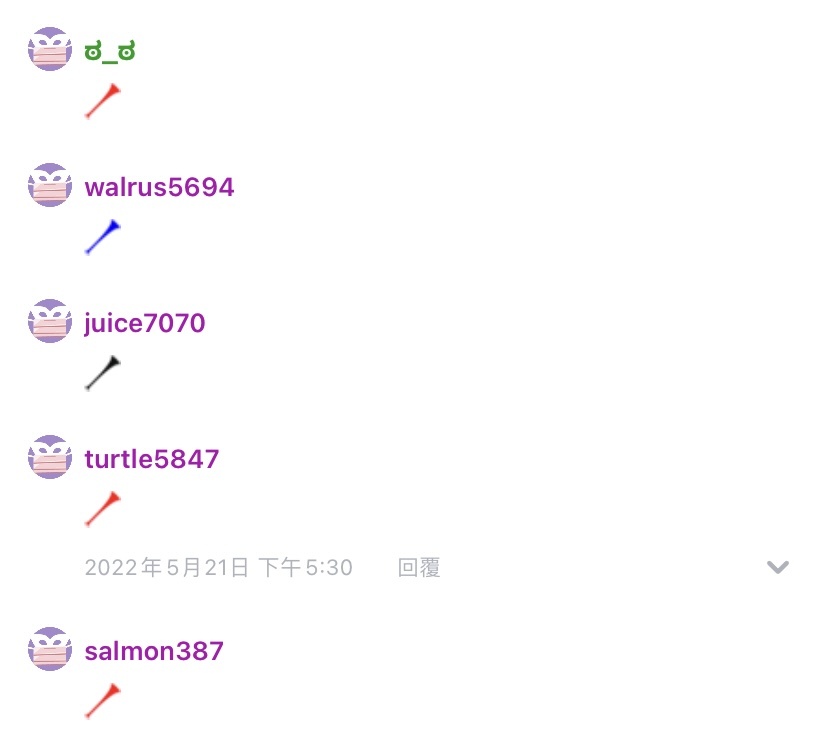
Task: Click the avatar next to turtle5847
Action: click(x=50, y=457)
